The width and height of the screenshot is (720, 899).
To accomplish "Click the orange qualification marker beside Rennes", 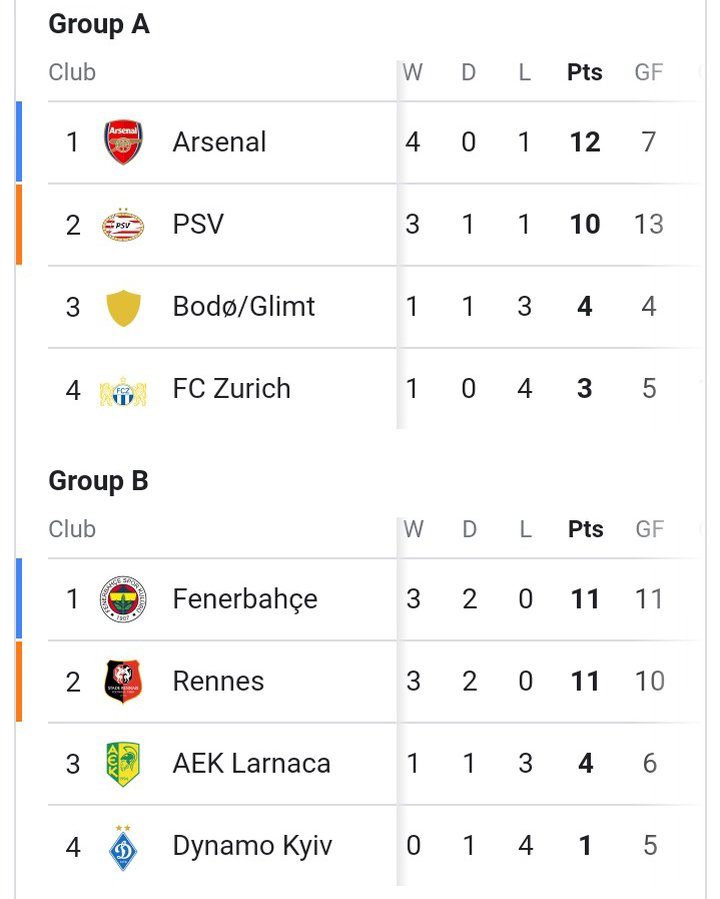I will (x=19, y=681).
